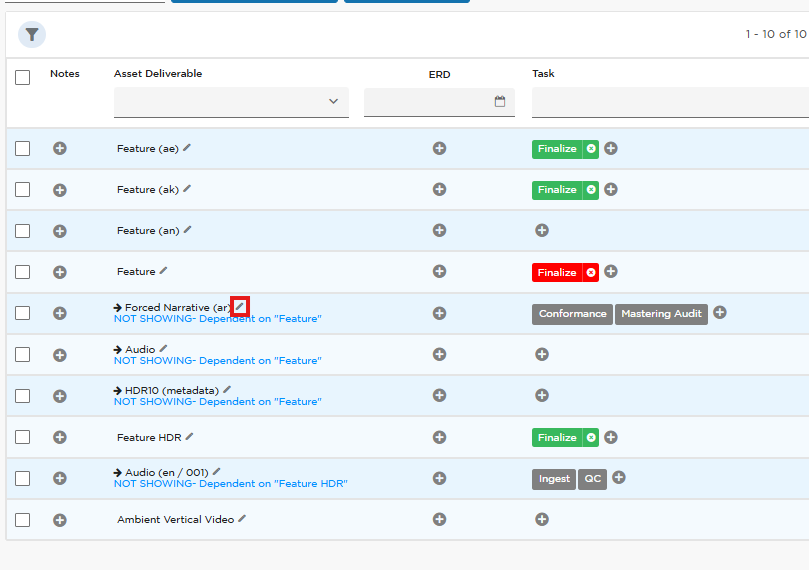This screenshot has width=809, height=570.
Task: Expand the Audio (en / 001) arrow
Action: coord(118,473)
